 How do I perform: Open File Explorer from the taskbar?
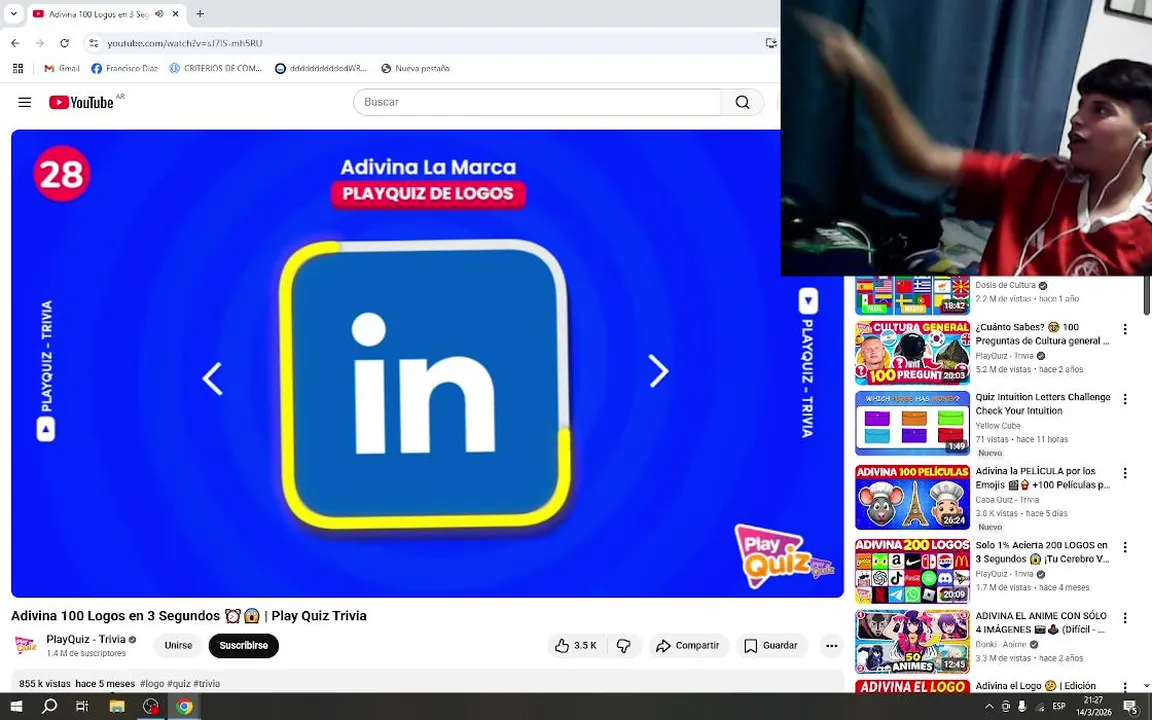click(117, 706)
